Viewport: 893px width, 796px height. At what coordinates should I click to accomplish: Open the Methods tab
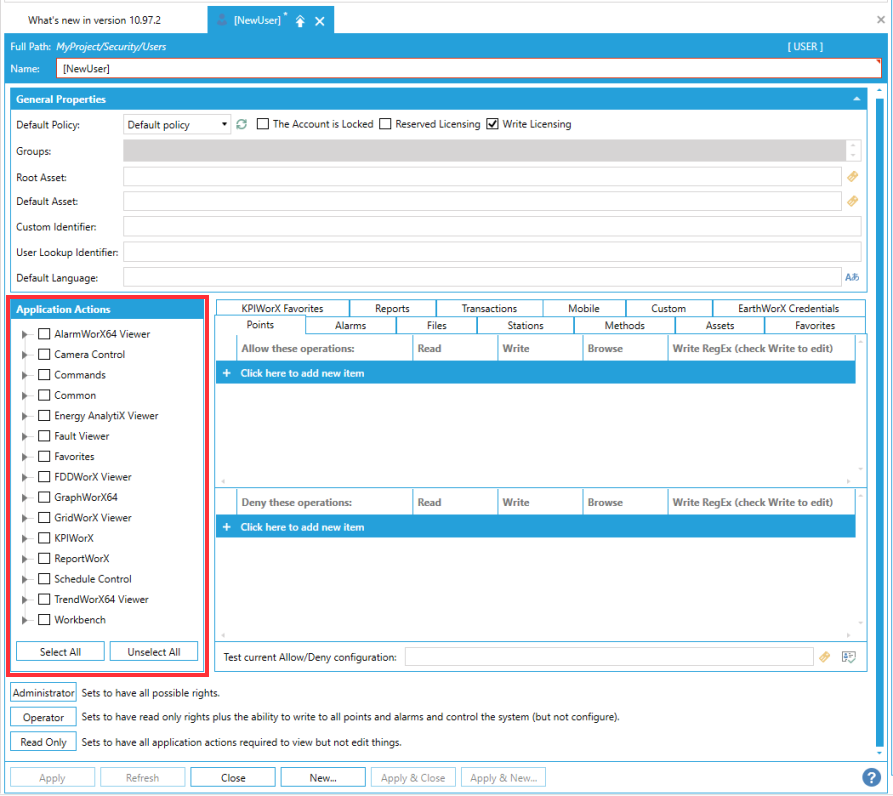(x=624, y=325)
